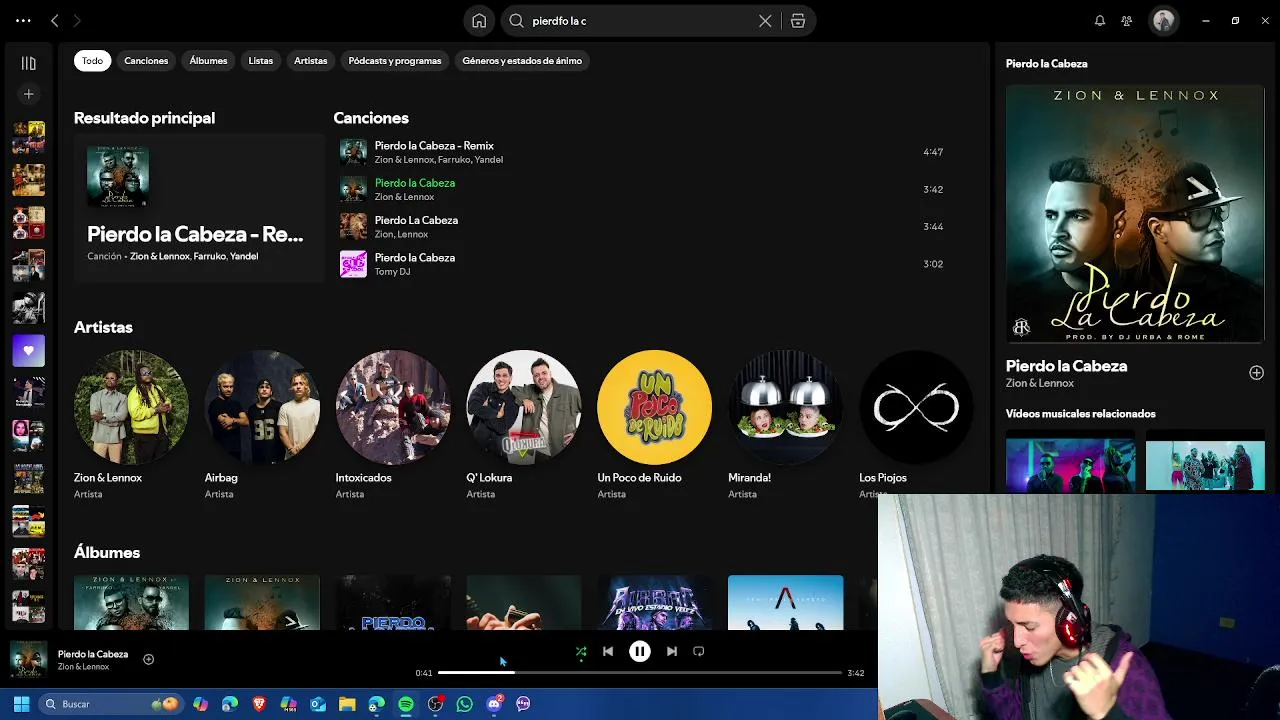This screenshot has width=1280, height=720.
Task: Go to Spotify home
Action: click(479, 21)
